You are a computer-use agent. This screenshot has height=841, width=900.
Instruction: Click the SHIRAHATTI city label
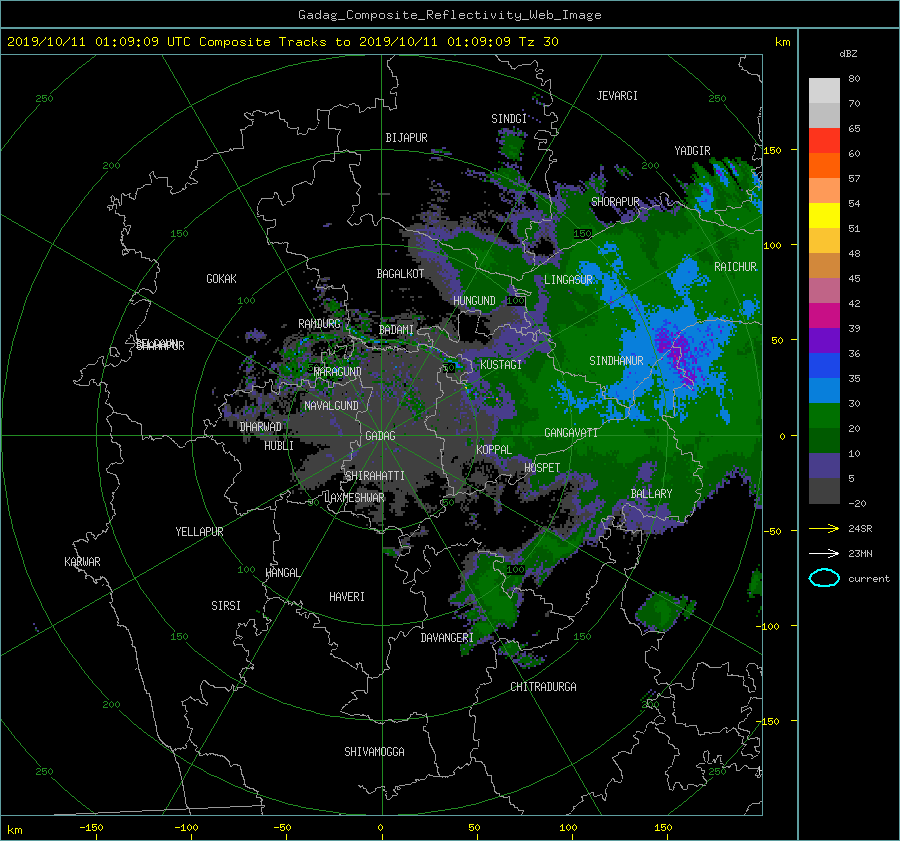pos(375,476)
